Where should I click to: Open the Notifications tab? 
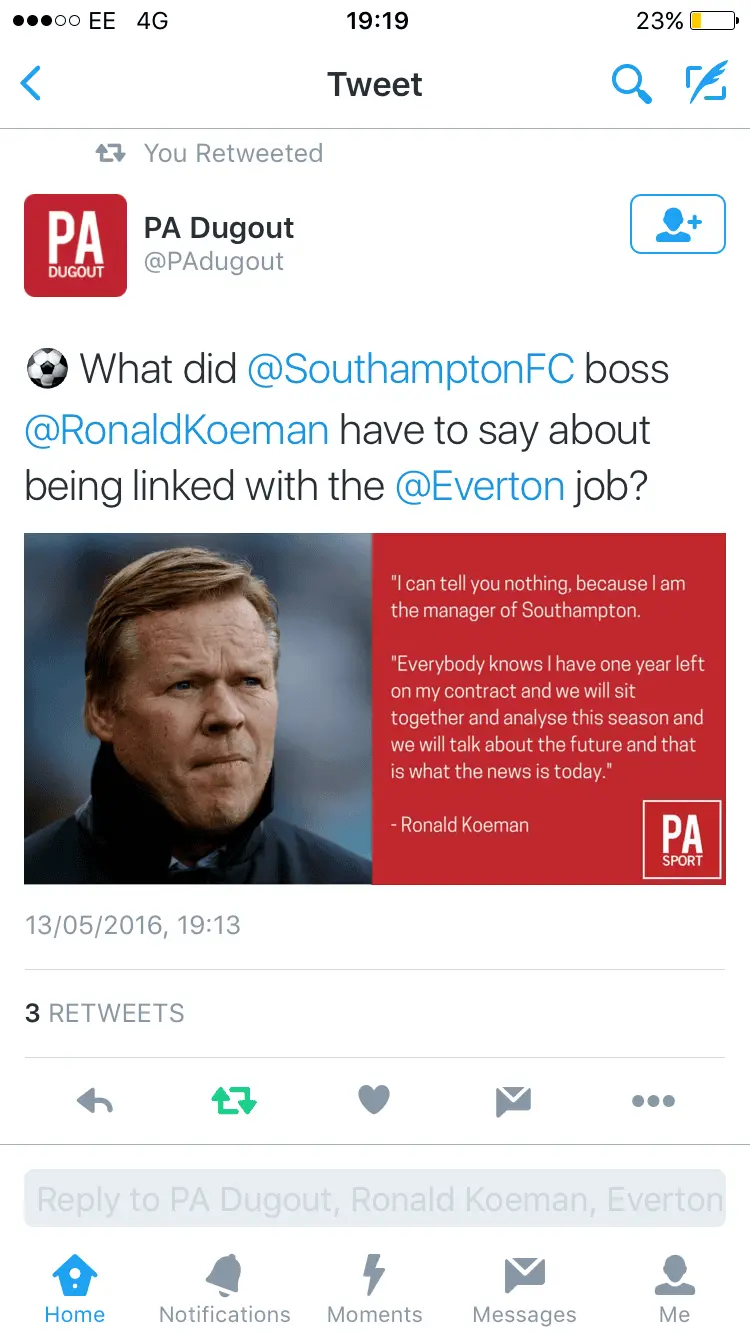[225, 1290]
